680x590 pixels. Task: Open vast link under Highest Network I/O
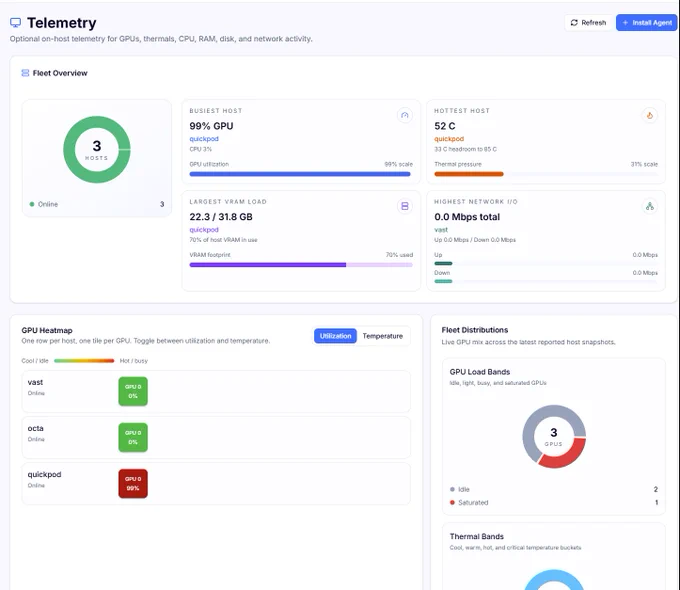tap(441, 229)
